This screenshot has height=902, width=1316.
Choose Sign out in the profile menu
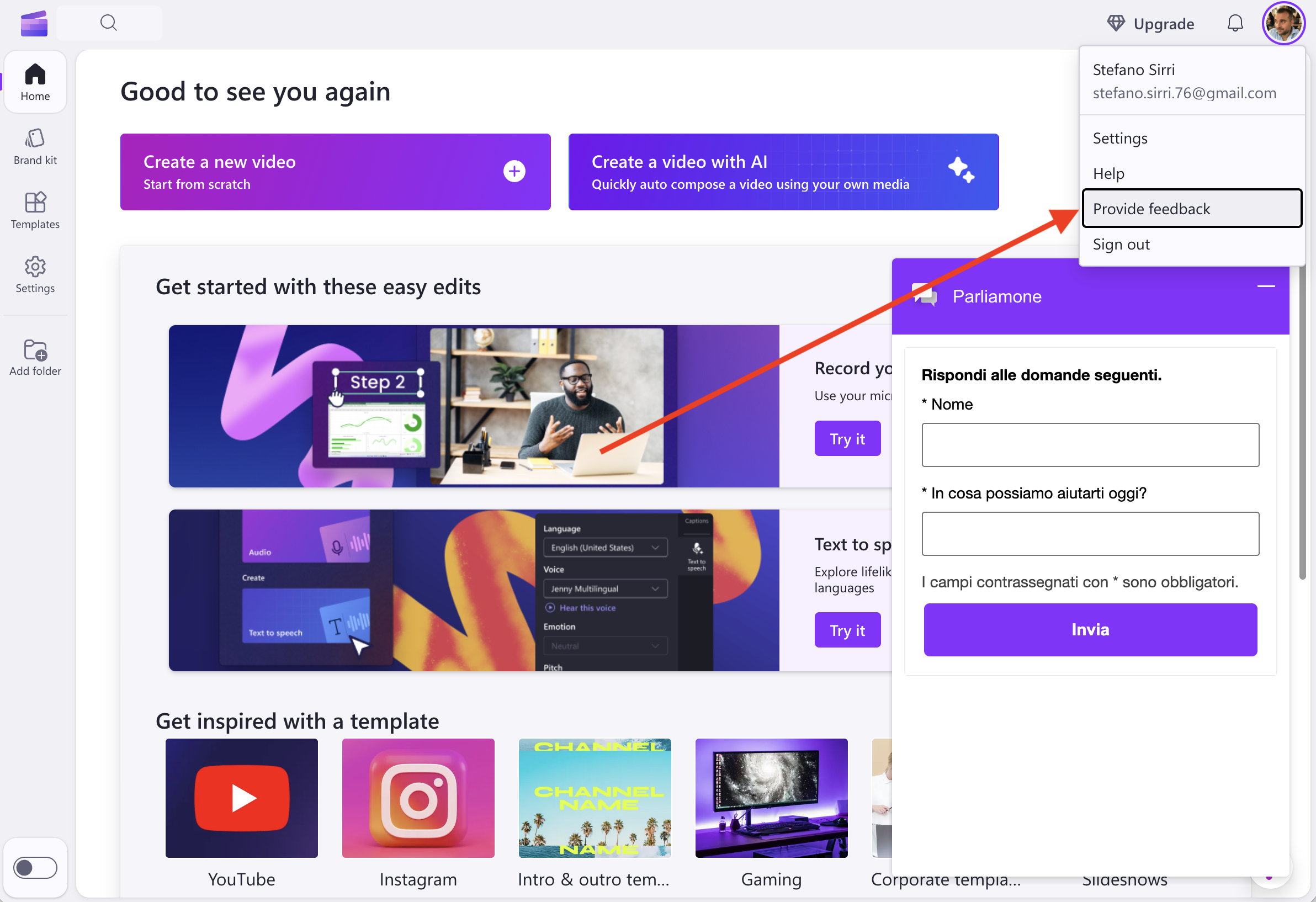coord(1191,244)
